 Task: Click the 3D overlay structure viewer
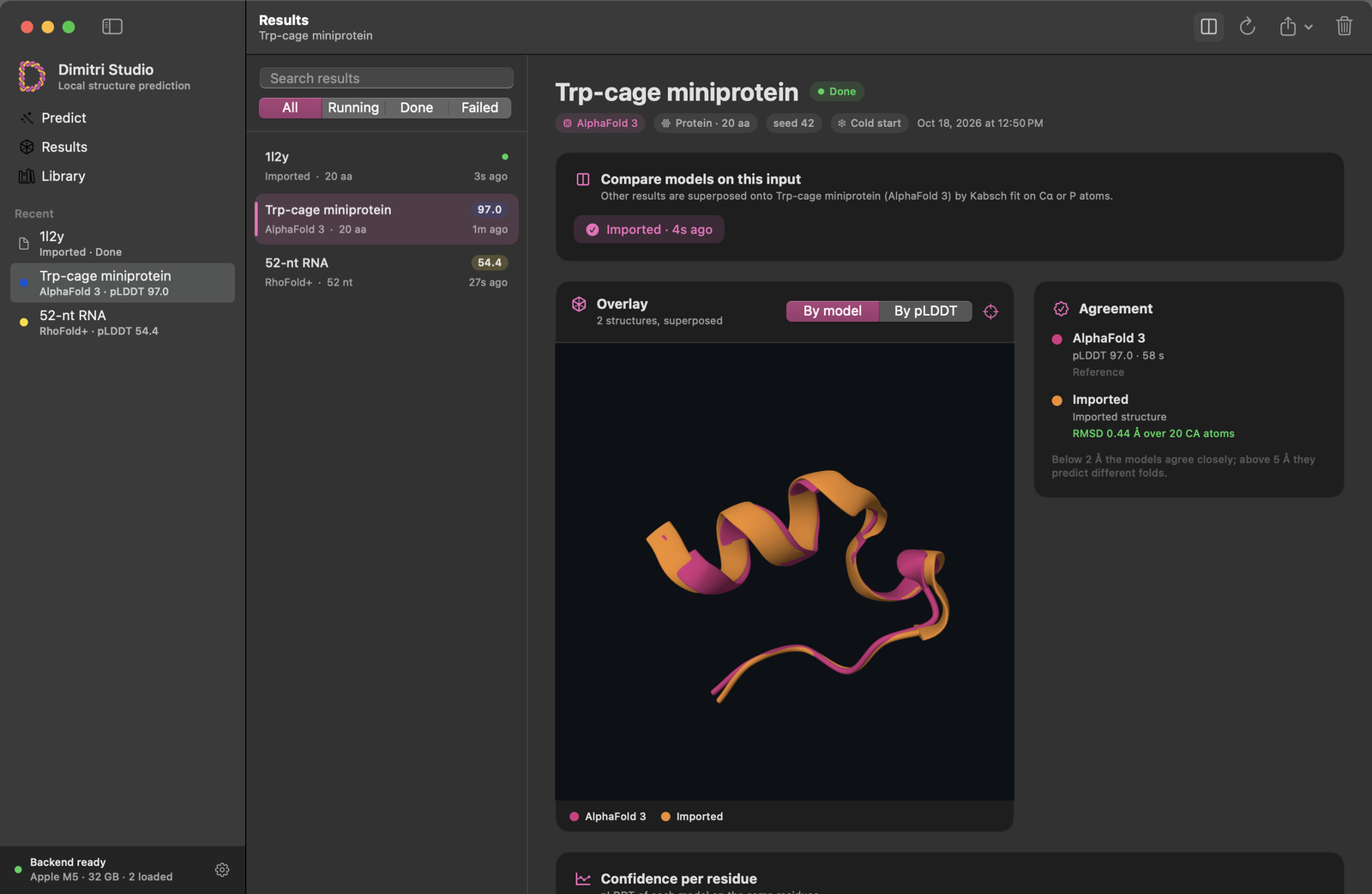tap(785, 571)
